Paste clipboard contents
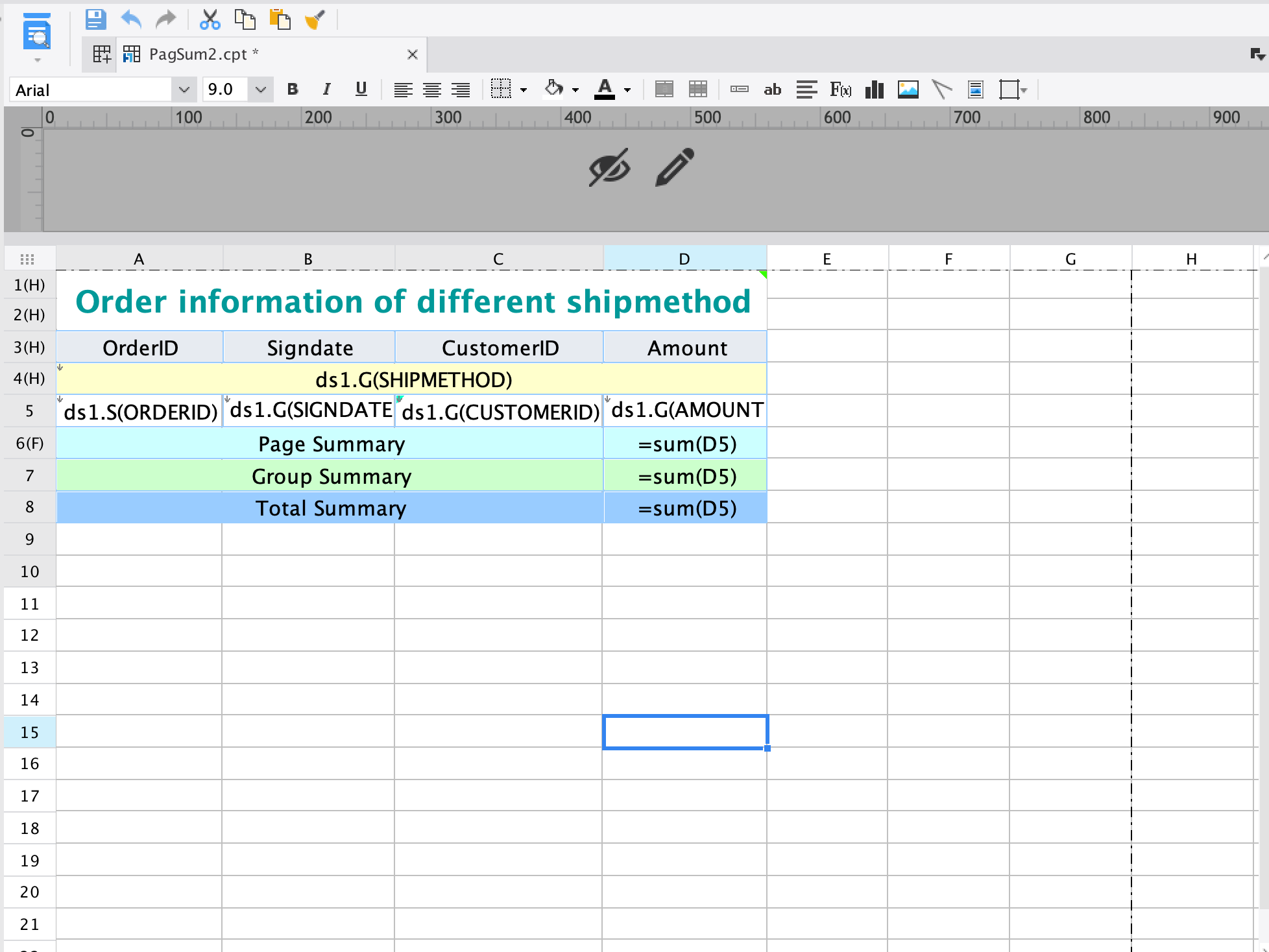Image resolution: width=1269 pixels, height=952 pixels. click(x=280, y=19)
